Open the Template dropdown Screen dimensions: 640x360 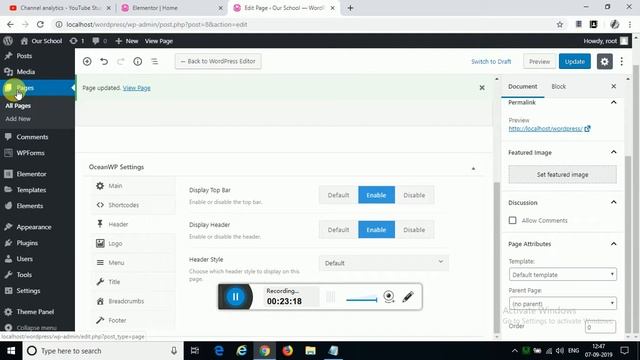point(562,275)
